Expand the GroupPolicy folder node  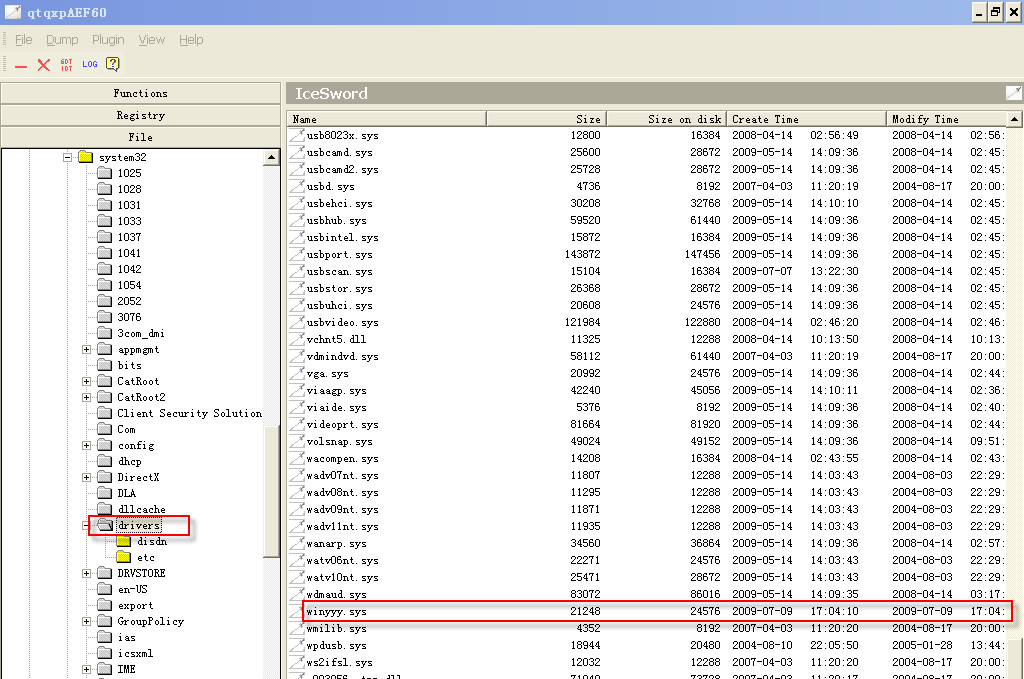pyautogui.click(x=87, y=621)
